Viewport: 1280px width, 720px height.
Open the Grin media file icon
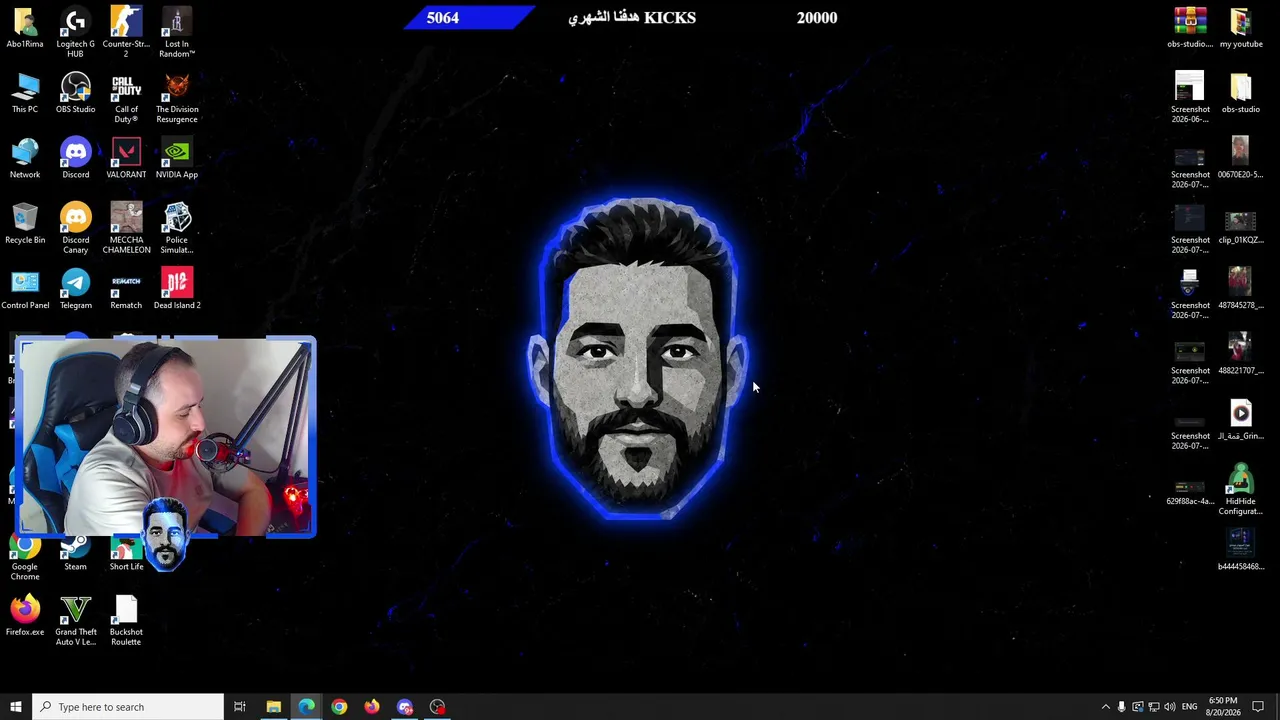[x=1240, y=420]
